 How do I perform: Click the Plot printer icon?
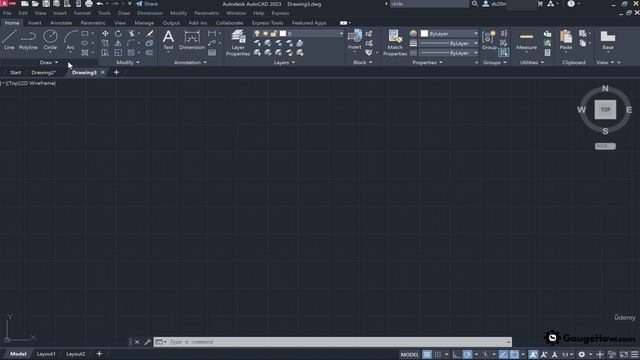pyautogui.click(x=89, y=4)
